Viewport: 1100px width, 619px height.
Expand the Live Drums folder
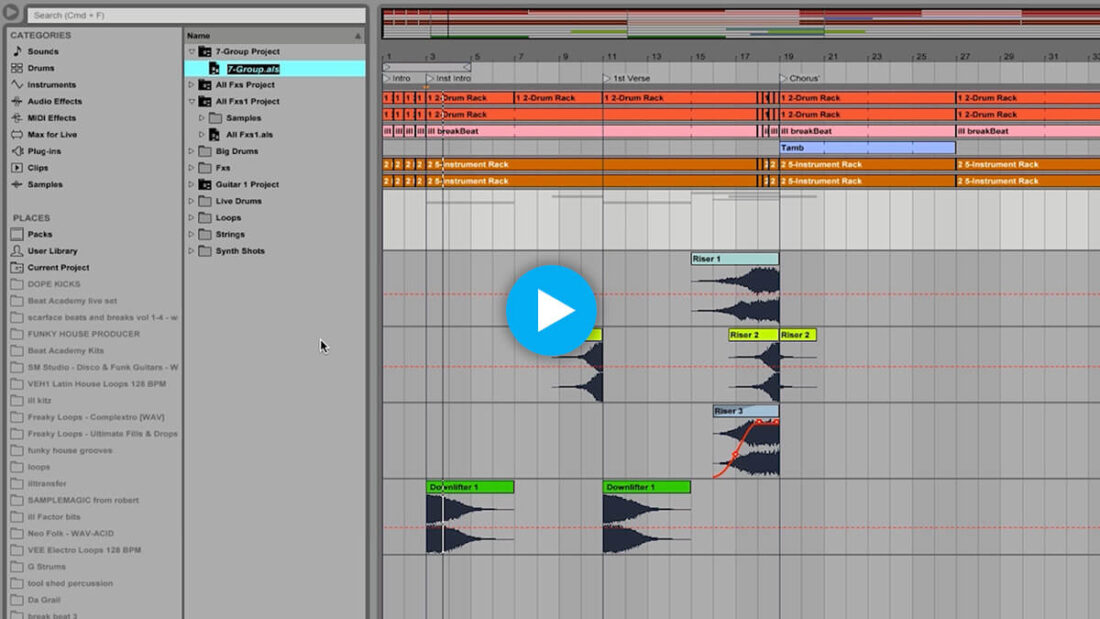click(192, 201)
